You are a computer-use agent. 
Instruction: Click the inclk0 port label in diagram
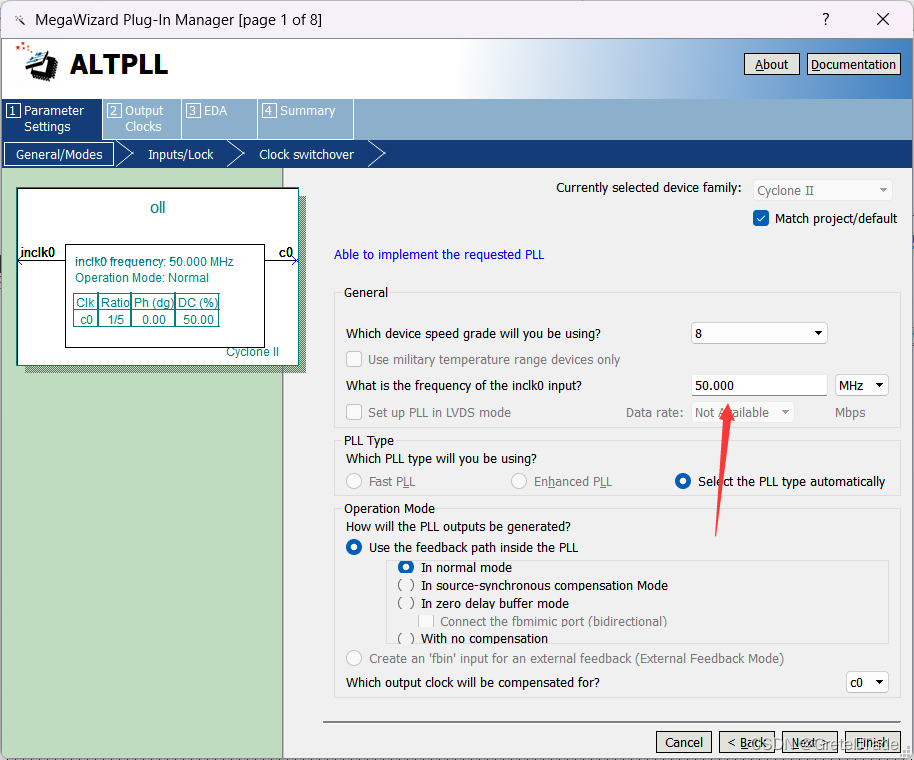click(38, 252)
